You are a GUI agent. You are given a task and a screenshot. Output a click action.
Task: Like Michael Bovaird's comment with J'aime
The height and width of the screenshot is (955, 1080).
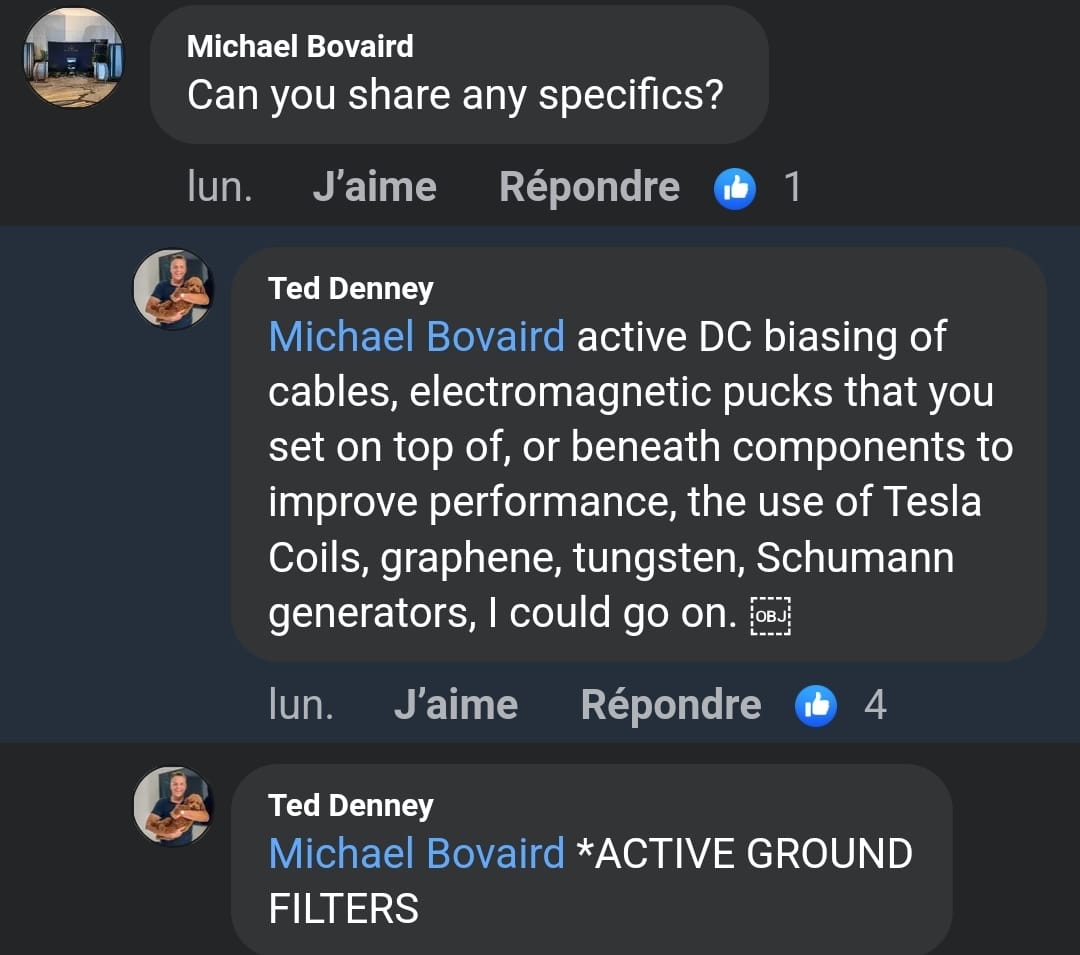point(374,188)
